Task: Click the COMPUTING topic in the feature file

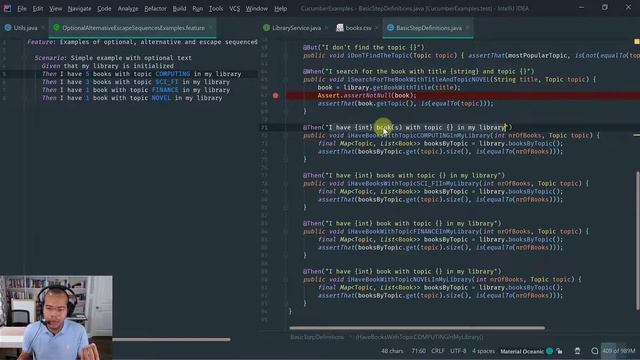Action: (x=172, y=74)
